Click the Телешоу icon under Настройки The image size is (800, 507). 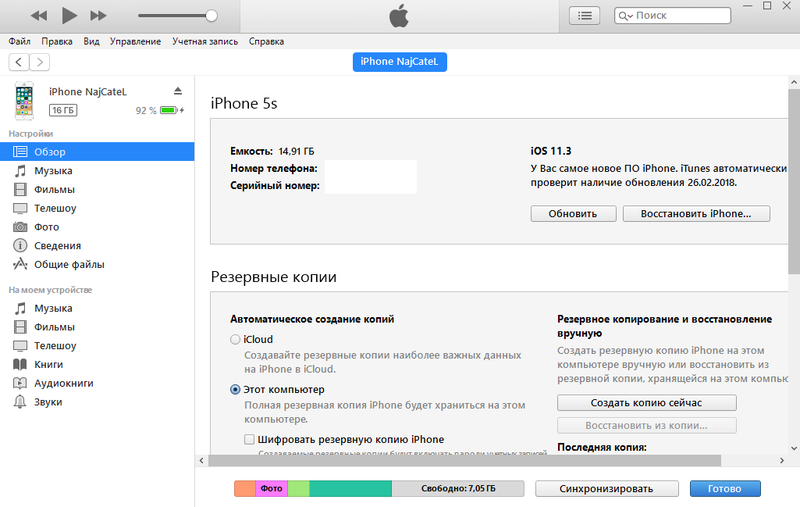click(x=20, y=208)
